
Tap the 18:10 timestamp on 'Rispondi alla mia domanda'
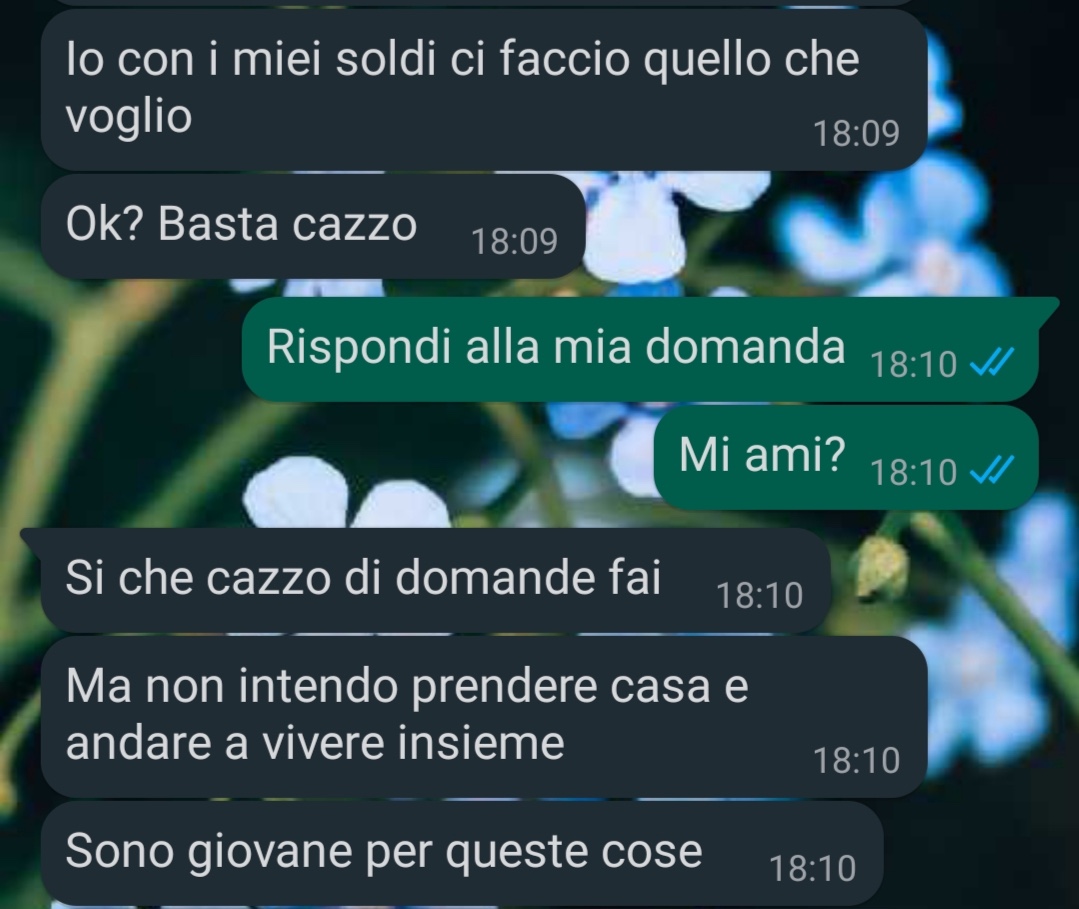coord(913,364)
